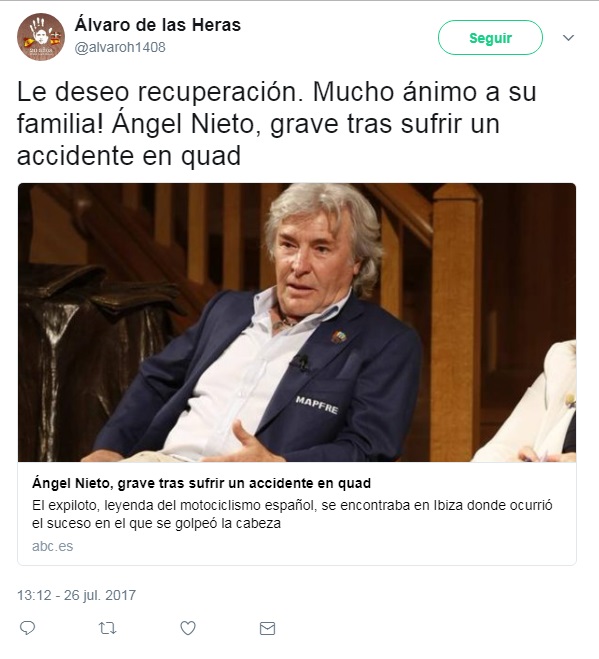Open the display name Álvaro de las Heras
This screenshot has height=659, width=599.
coord(158,25)
